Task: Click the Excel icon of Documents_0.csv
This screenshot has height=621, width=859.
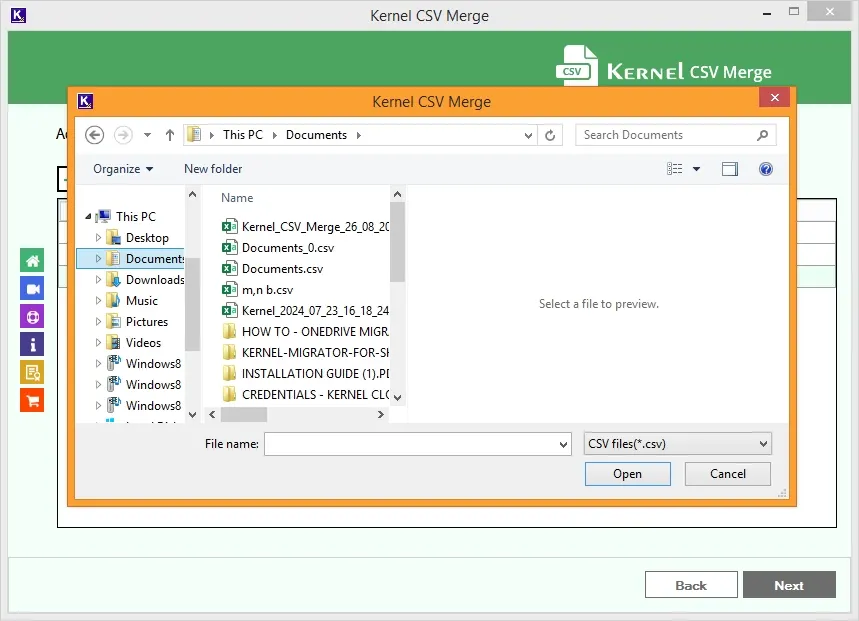Action: pos(230,248)
